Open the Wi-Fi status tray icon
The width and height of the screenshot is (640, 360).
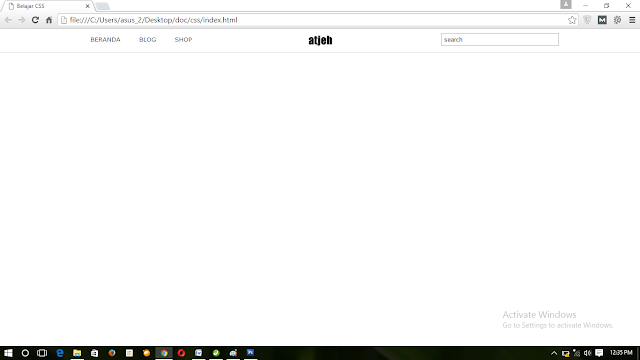576,353
